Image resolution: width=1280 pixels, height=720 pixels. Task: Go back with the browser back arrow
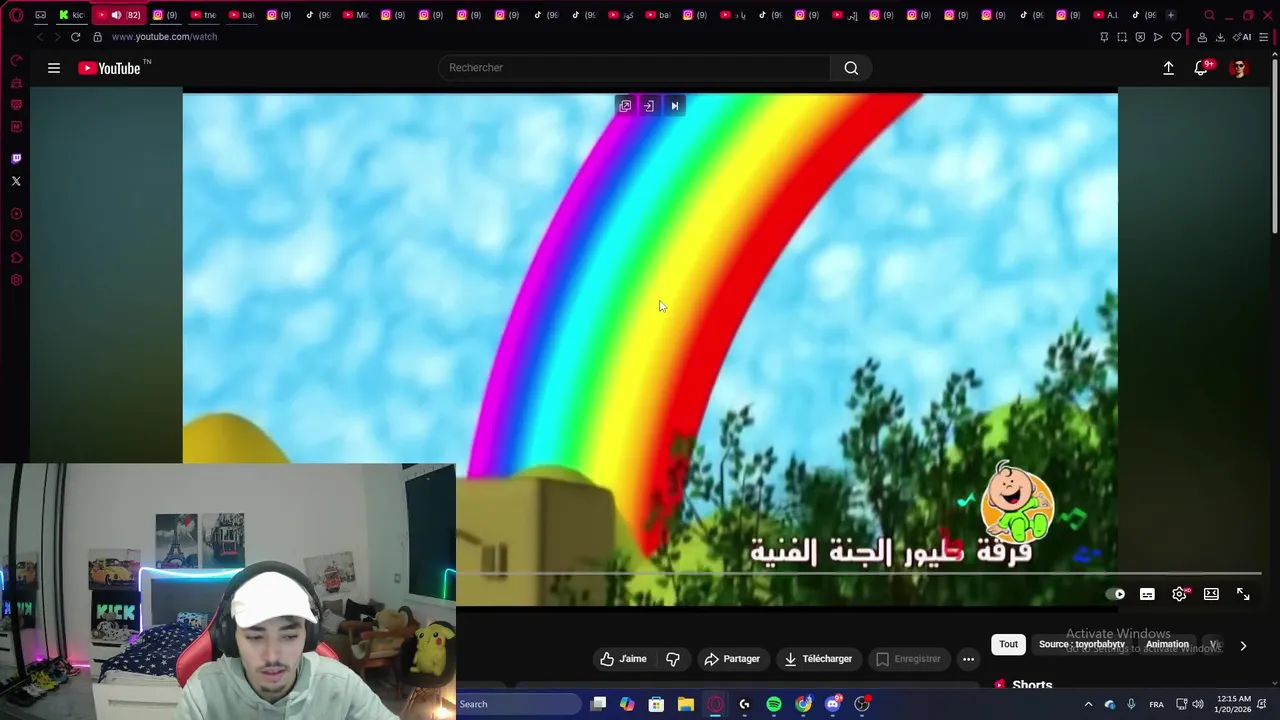[40, 37]
